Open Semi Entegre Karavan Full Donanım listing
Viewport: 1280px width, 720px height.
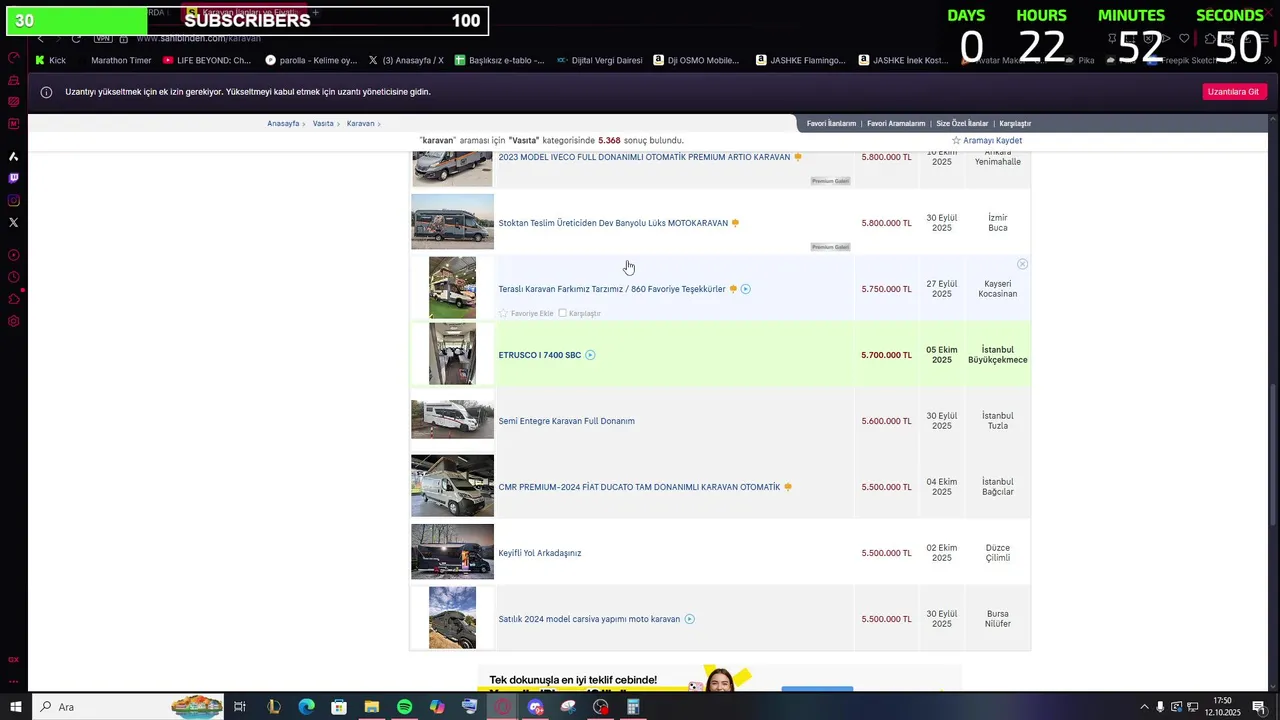pos(567,421)
